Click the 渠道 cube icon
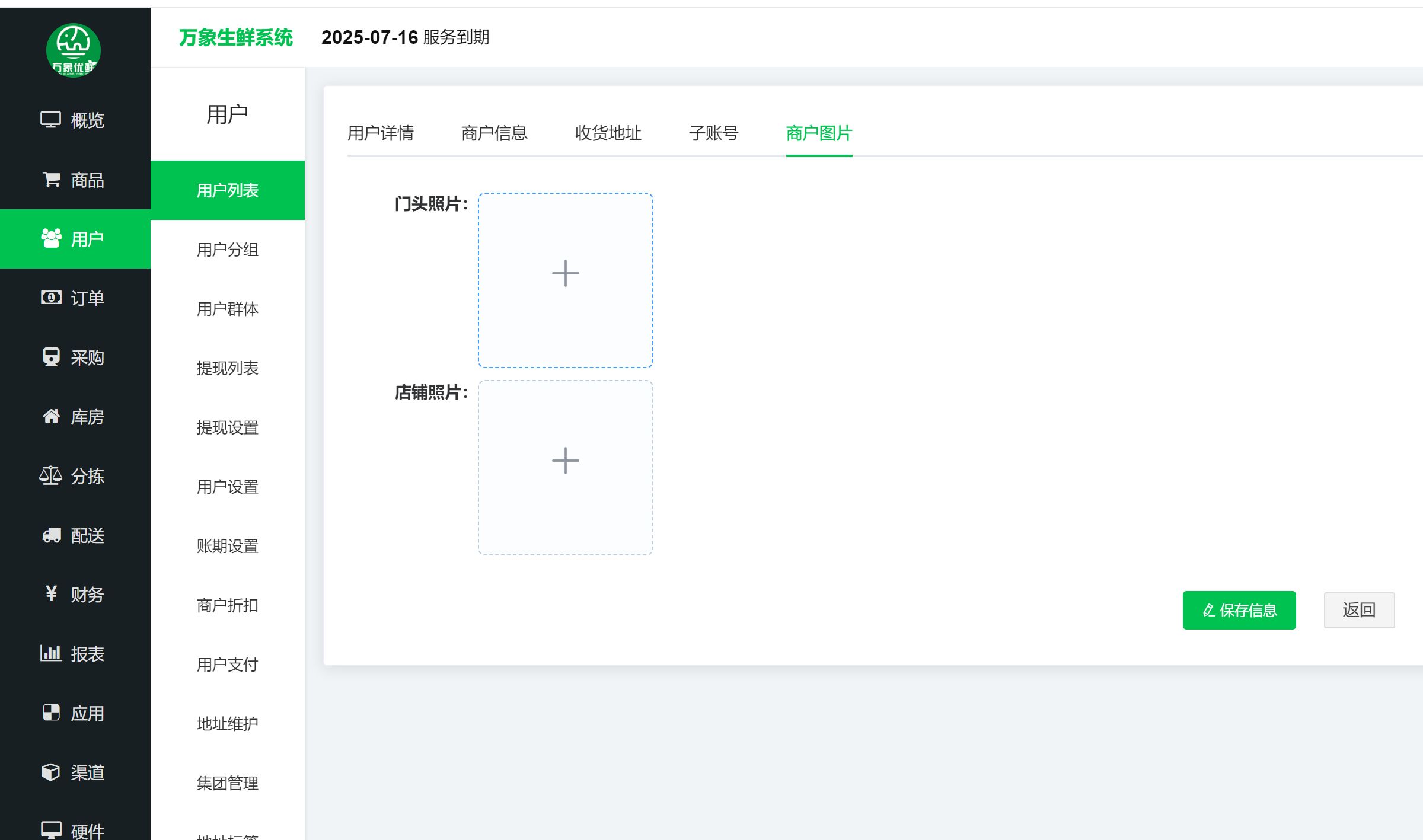1423x840 pixels. pos(50,772)
